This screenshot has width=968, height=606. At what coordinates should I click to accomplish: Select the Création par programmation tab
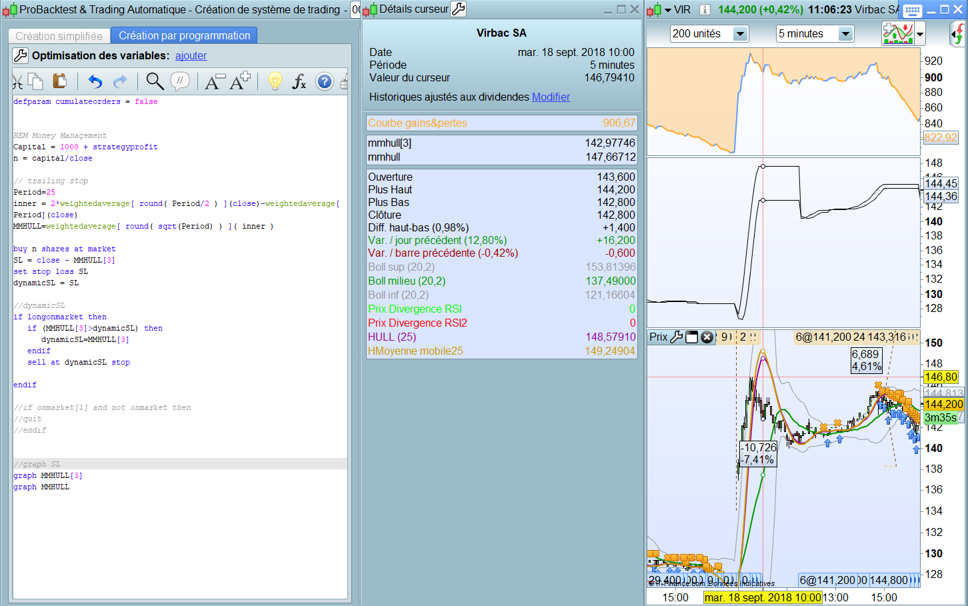tap(184, 35)
